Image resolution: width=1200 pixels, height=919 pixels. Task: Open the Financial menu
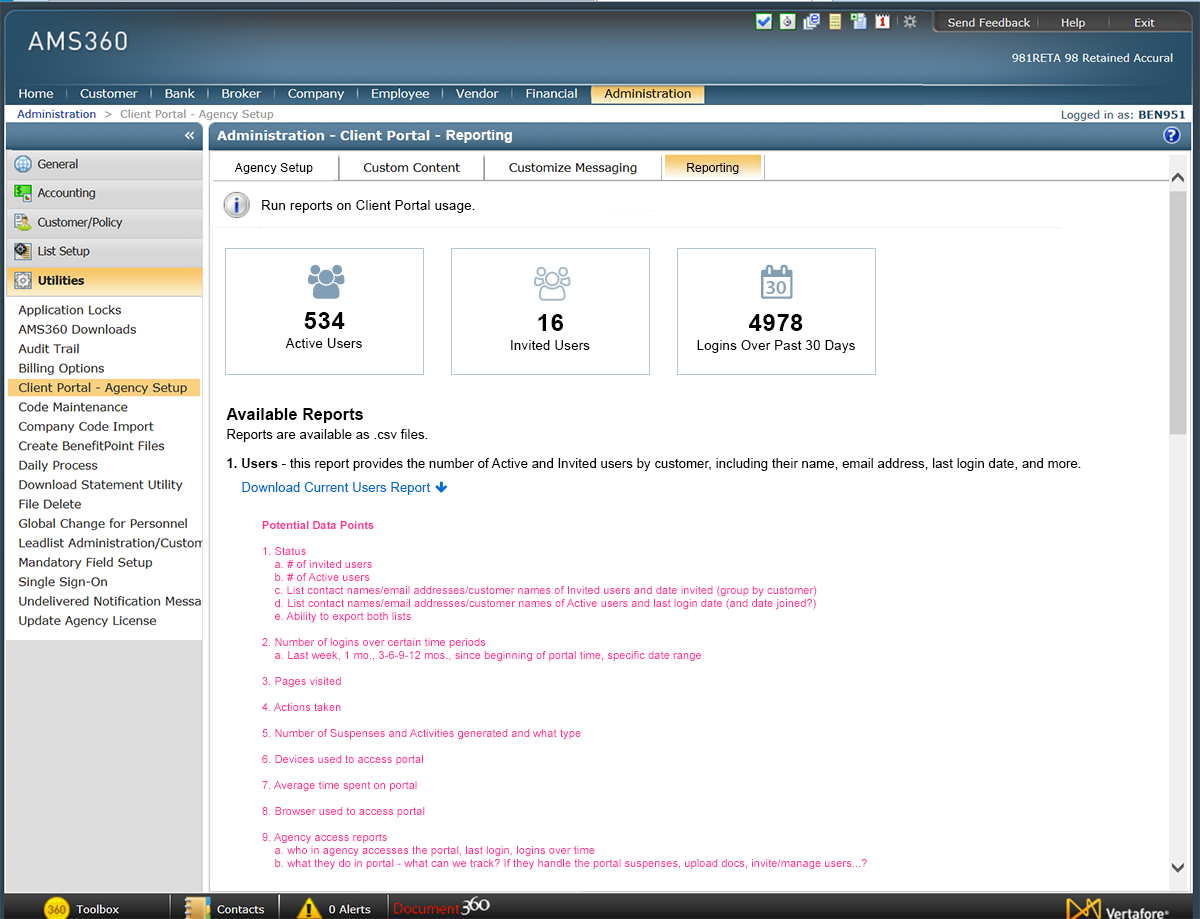point(552,94)
